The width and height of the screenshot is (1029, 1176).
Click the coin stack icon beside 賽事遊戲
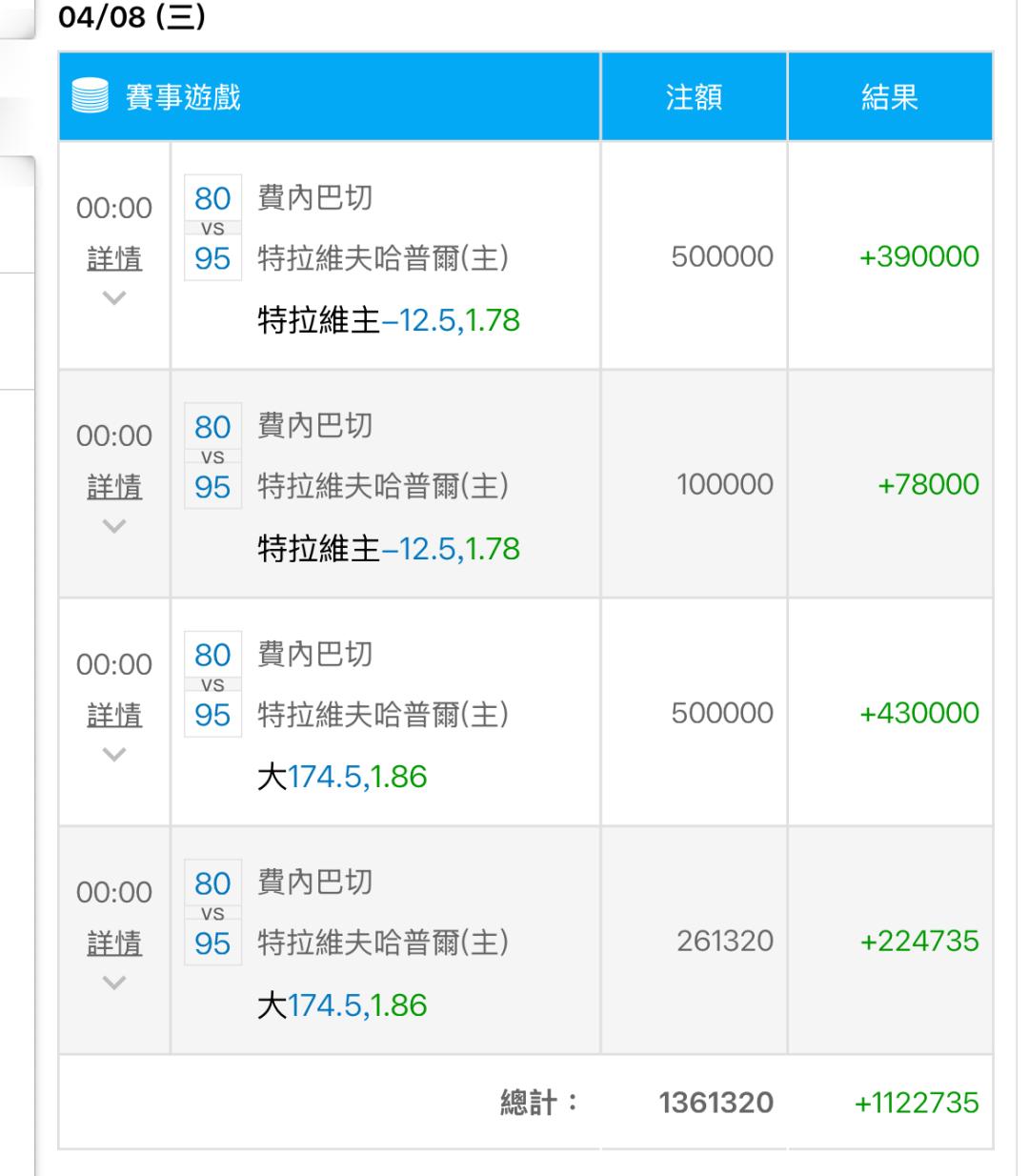tap(90, 97)
